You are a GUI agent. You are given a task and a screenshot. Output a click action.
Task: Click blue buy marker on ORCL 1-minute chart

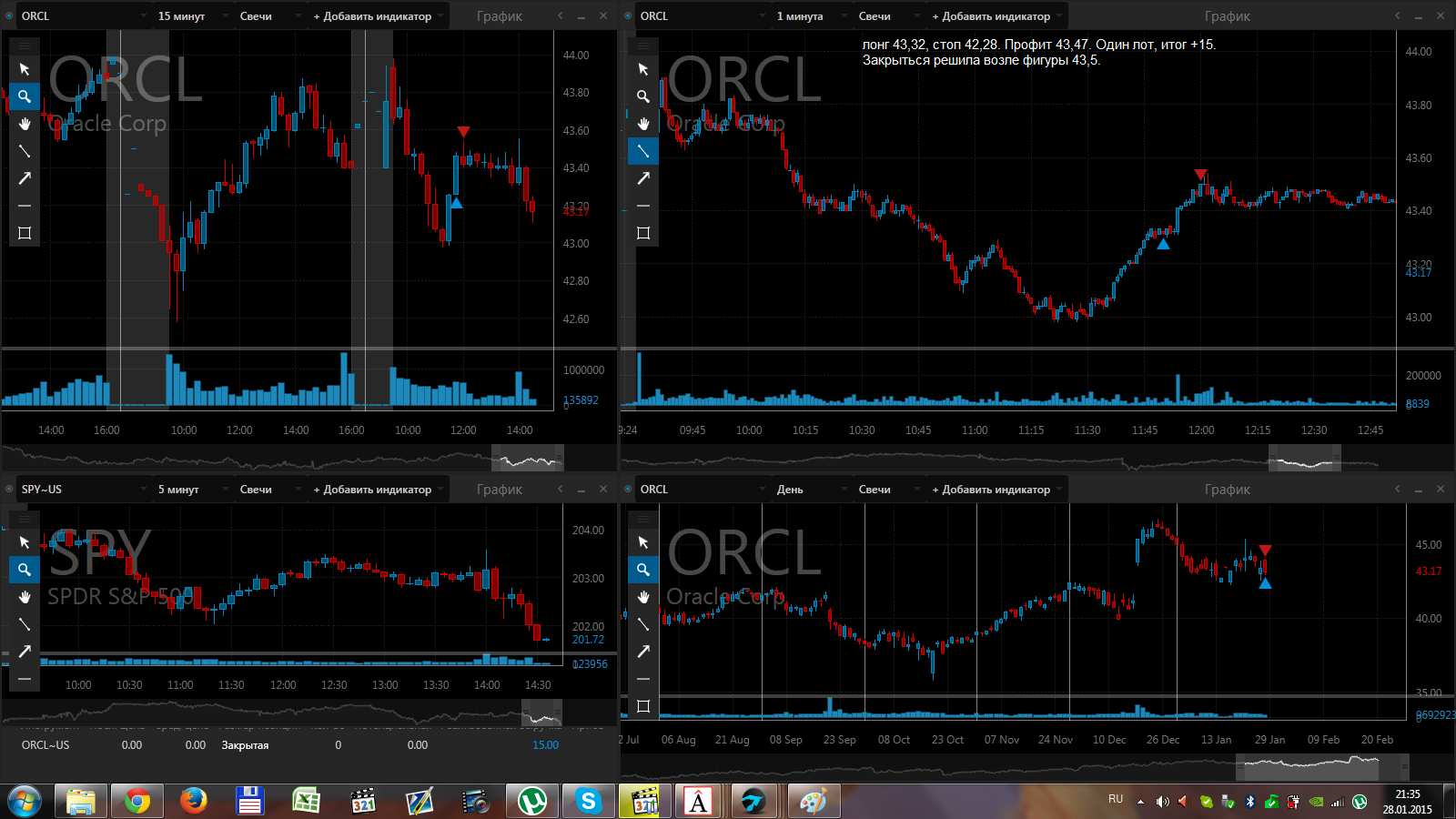[x=1163, y=244]
